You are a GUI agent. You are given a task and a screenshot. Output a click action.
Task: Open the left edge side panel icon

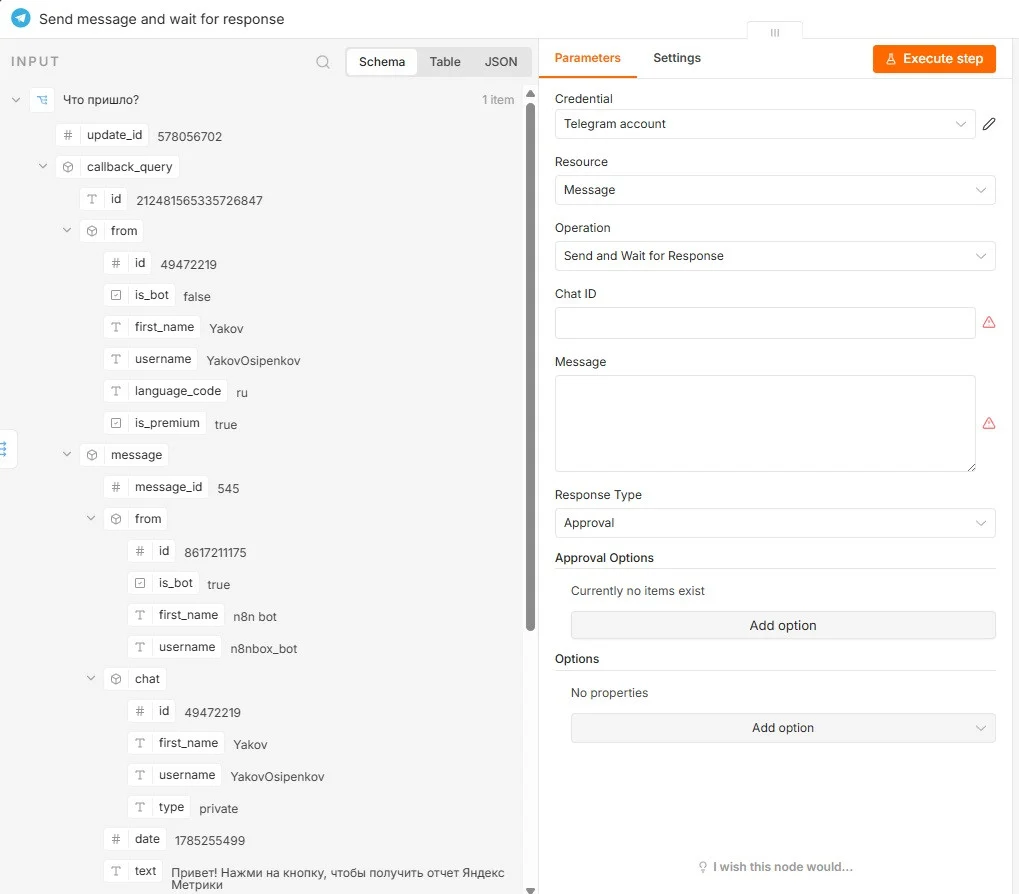click(4, 449)
